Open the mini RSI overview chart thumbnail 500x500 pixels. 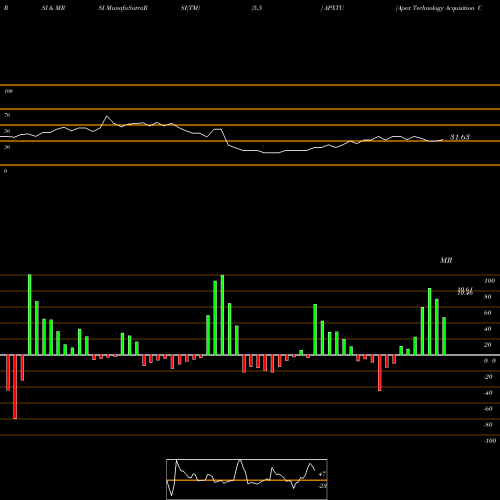point(247,479)
